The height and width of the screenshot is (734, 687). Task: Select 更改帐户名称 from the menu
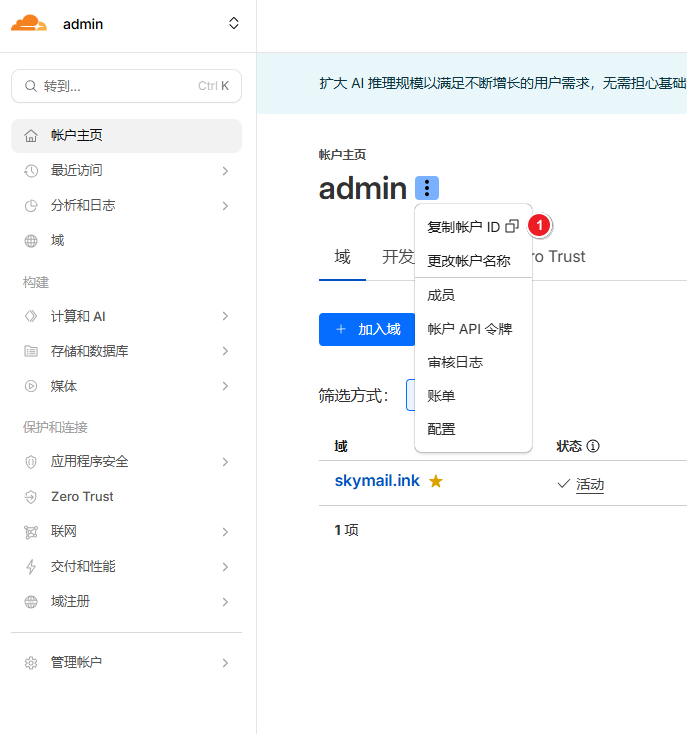click(x=469, y=261)
